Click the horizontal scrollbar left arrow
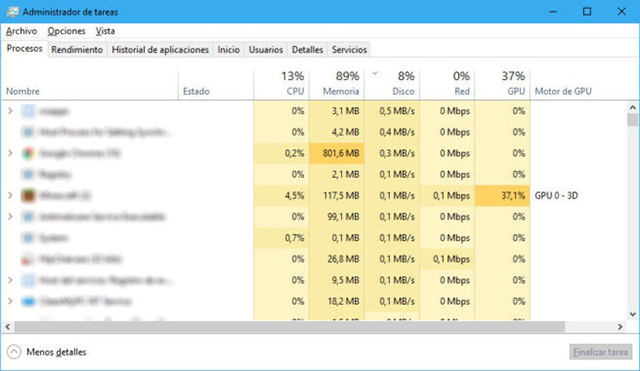This screenshot has width=640, height=371. click(7, 327)
